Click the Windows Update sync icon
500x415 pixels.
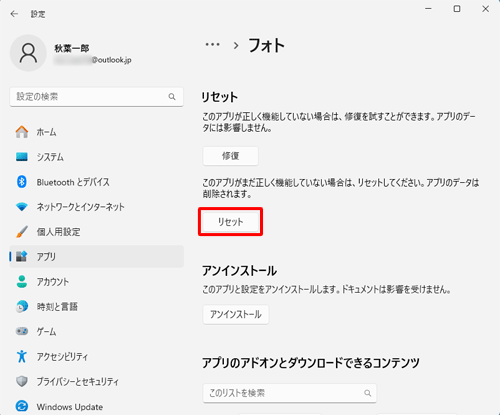(x=22, y=406)
